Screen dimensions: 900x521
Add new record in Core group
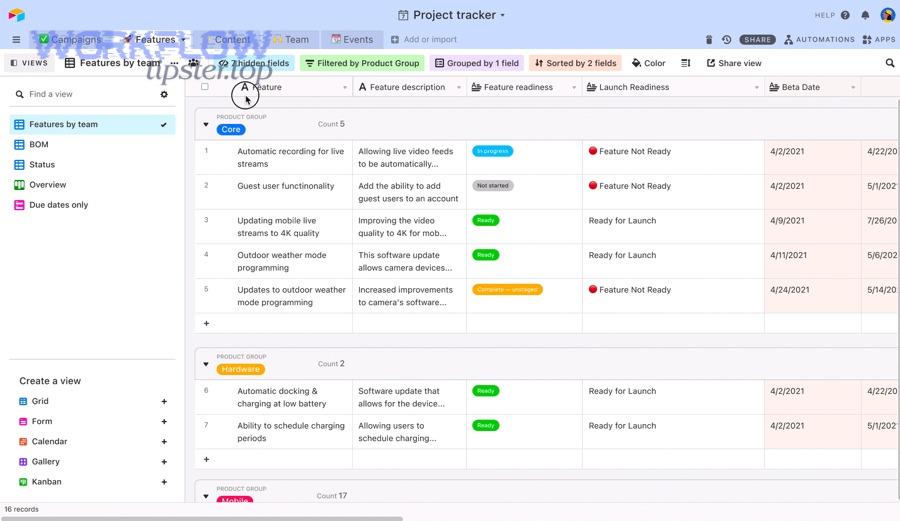(x=206, y=324)
